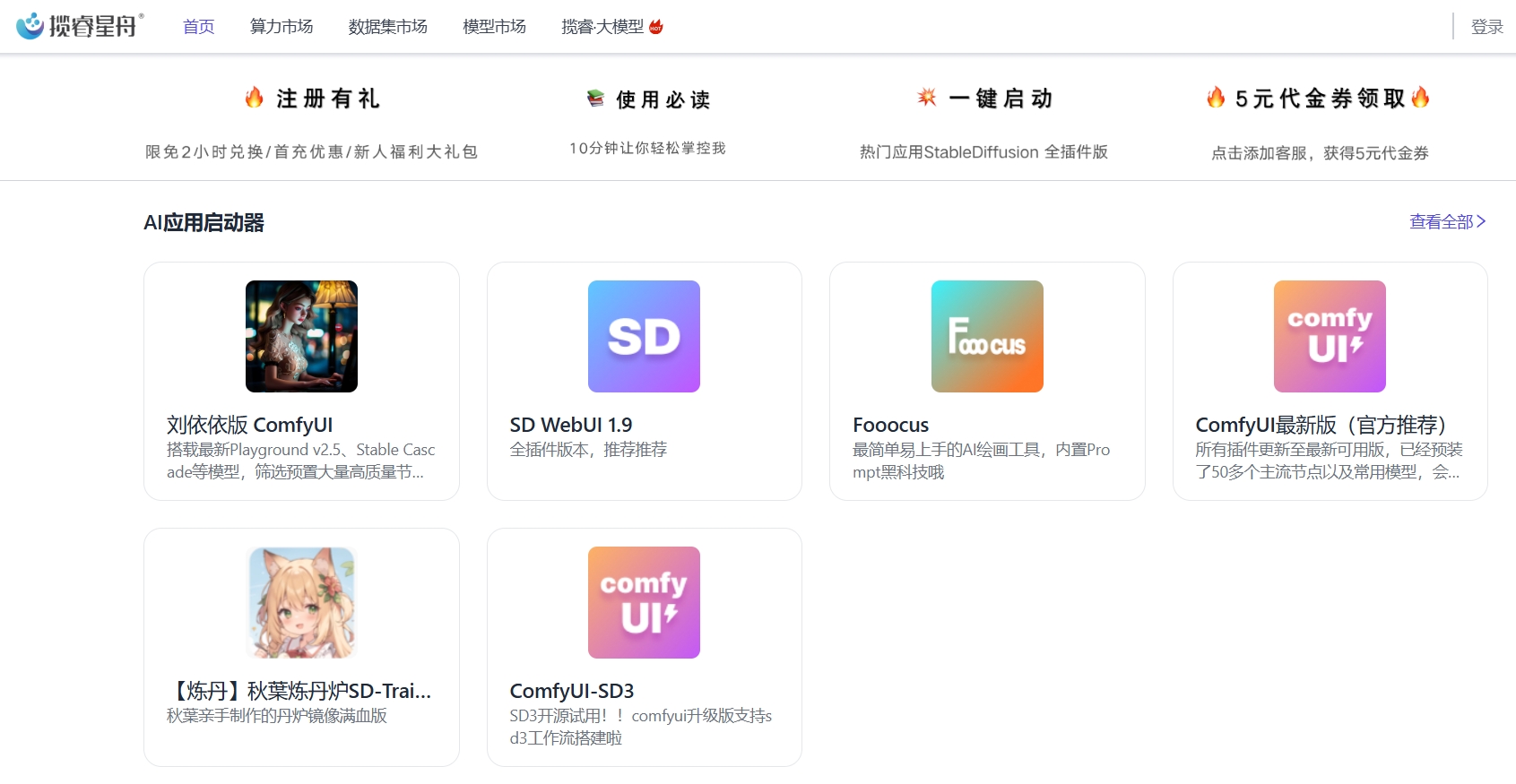Open the 一键启动 heading
Image resolution: width=1516 pixels, height=784 pixels.
pyautogui.click(x=1001, y=99)
